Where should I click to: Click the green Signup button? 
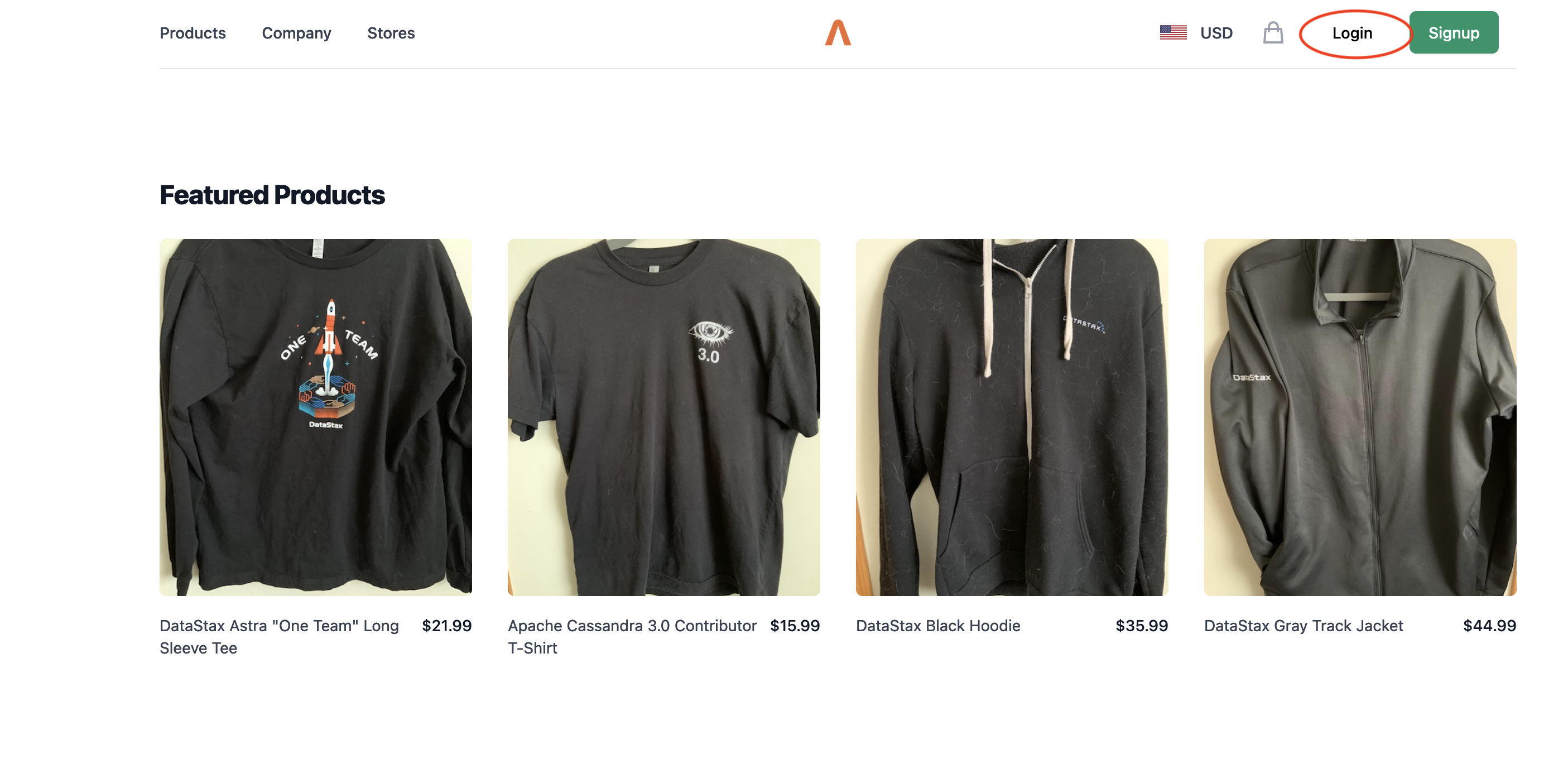point(1453,33)
